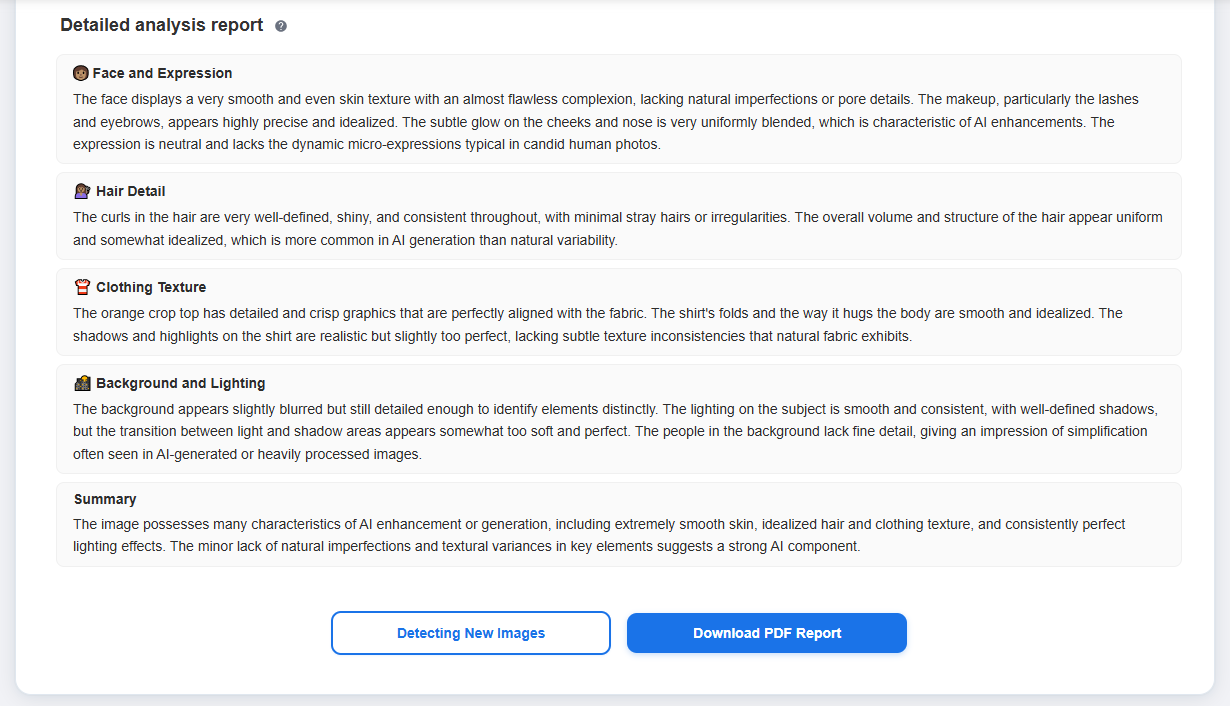Click the face emoji icon
Viewport: 1230px width, 706px height.
tap(81, 73)
